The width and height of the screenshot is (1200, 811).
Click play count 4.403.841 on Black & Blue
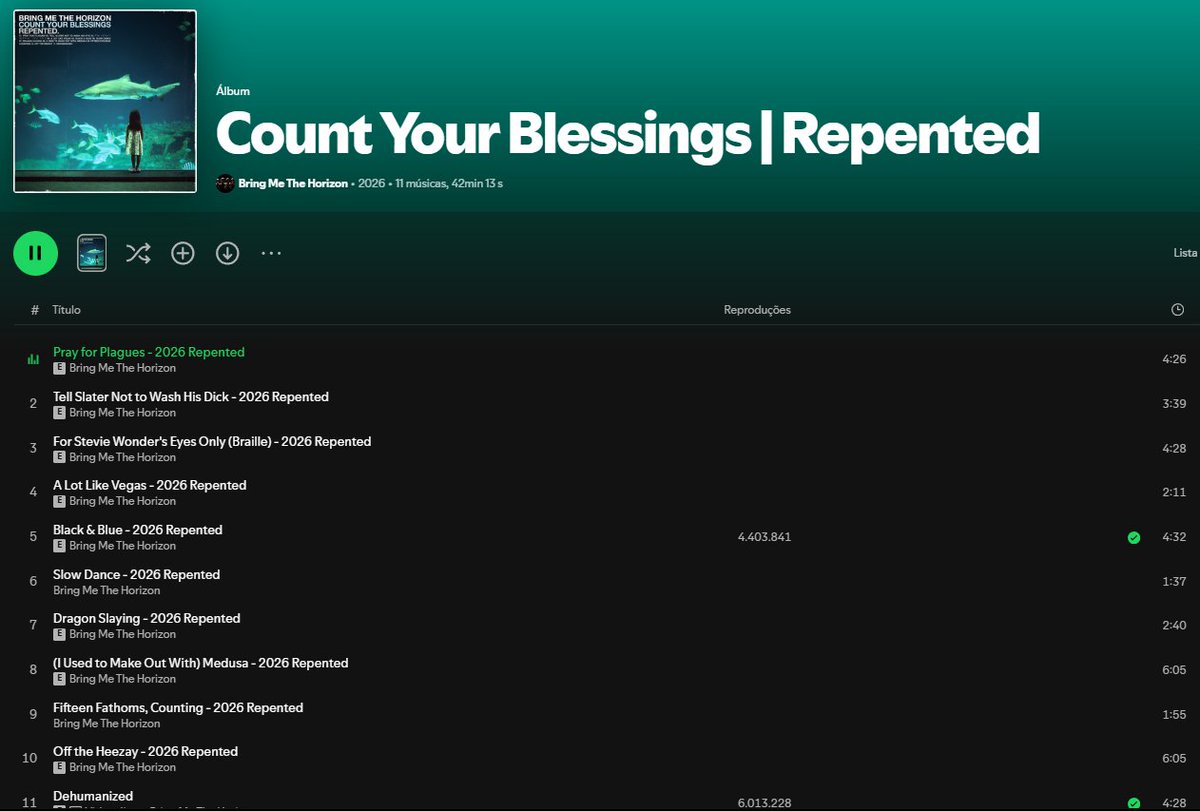[764, 537]
